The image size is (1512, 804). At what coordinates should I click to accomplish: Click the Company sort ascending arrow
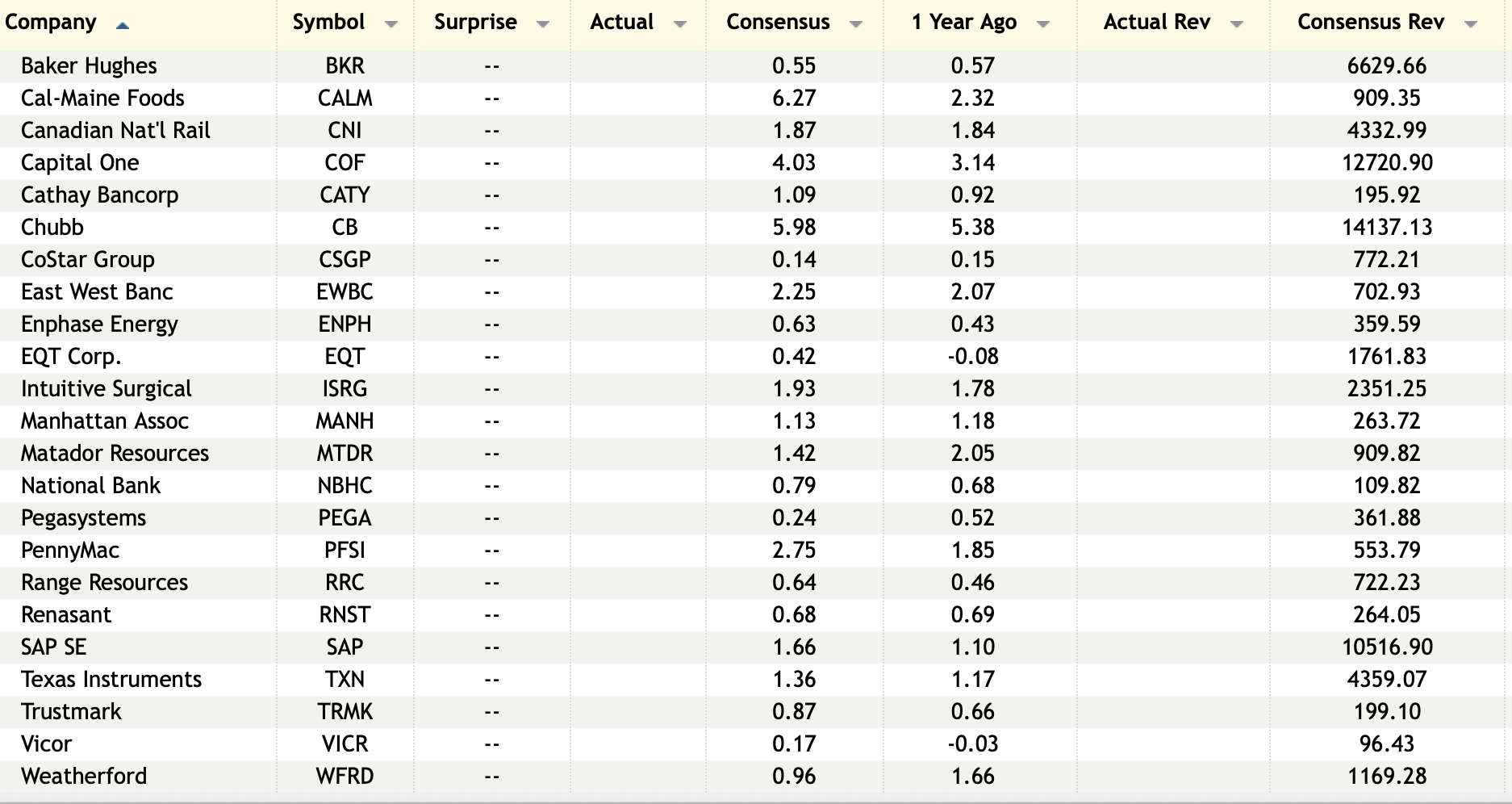coord(122,26)
